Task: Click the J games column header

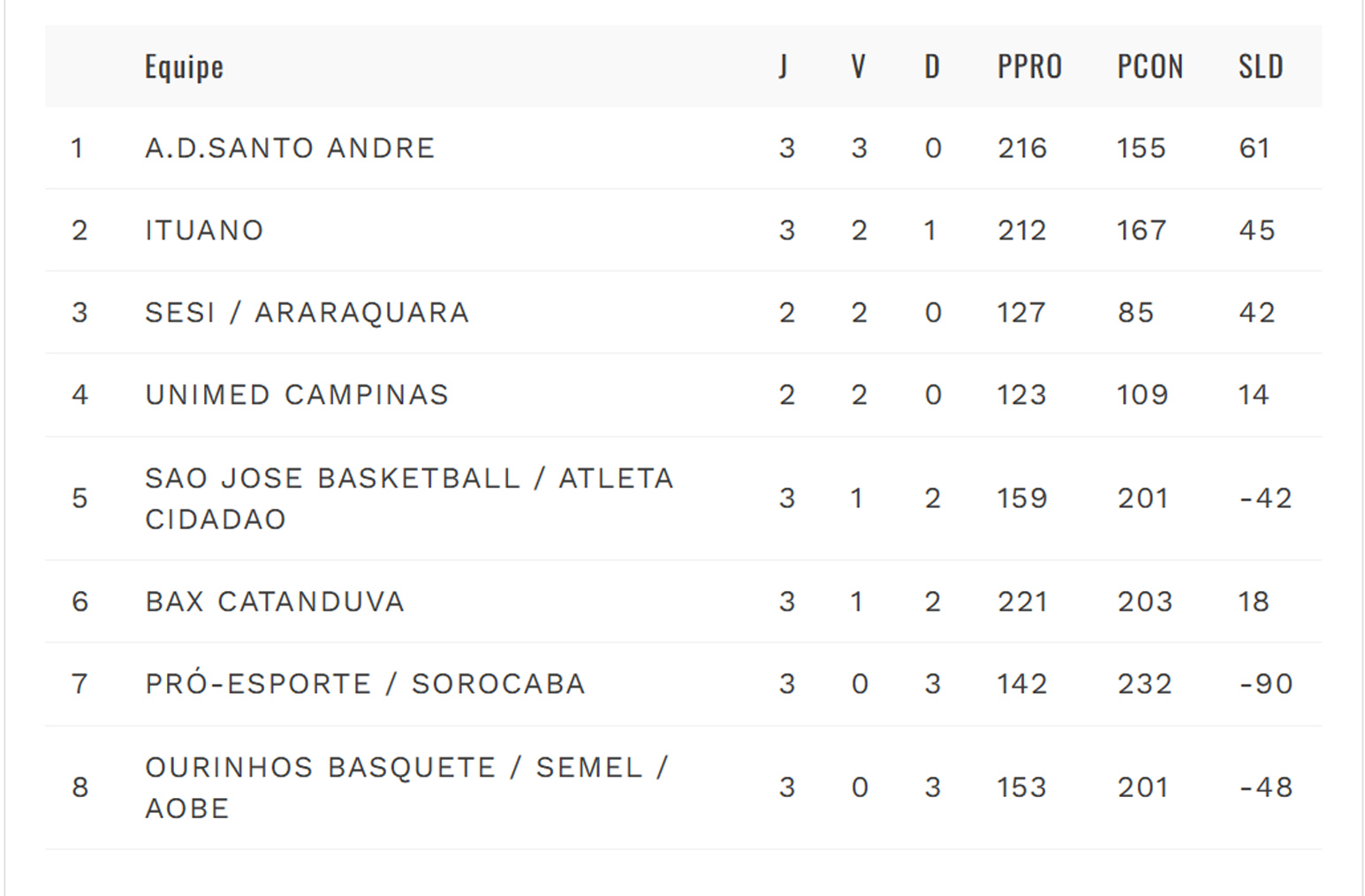Action: (783, 66)
